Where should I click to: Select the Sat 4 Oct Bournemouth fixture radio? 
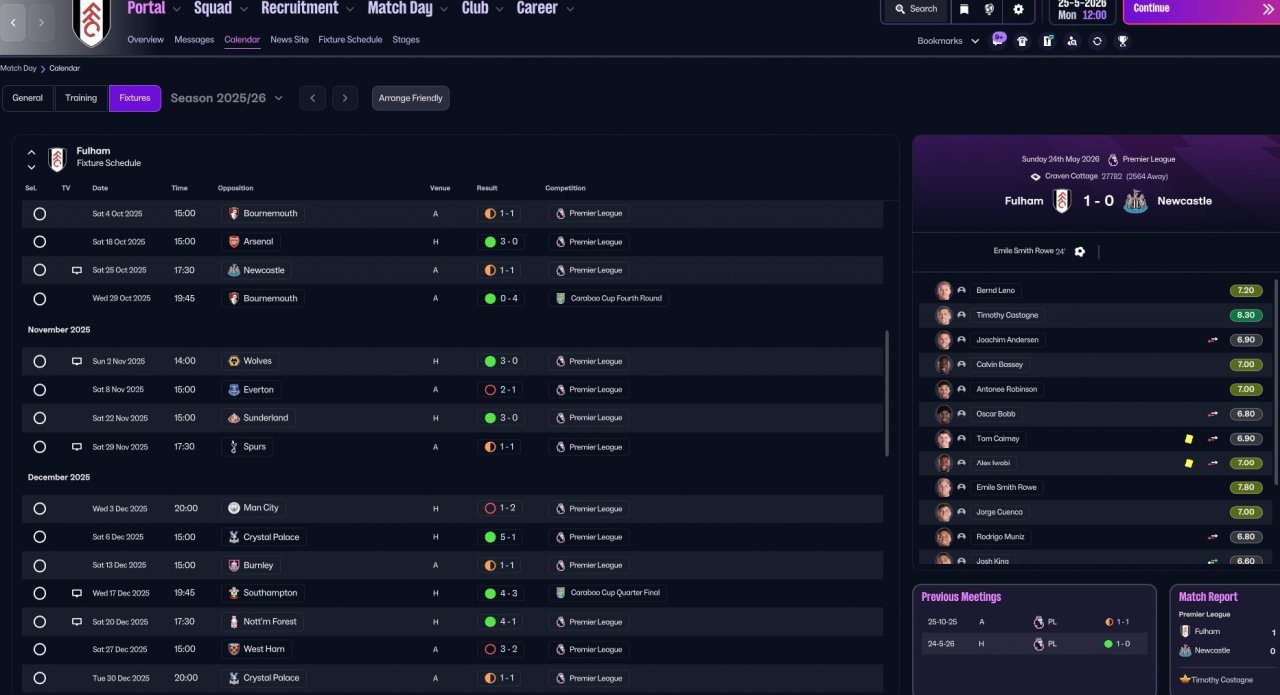point(39,213)
